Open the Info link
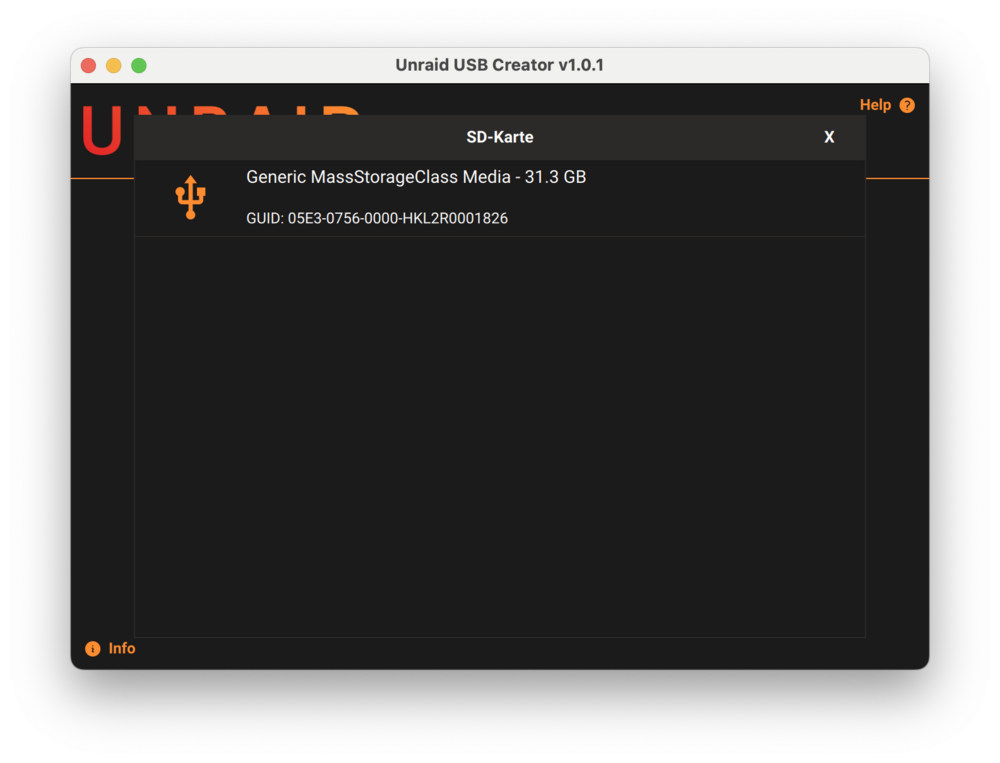Viewport: 1000px width, 763px height. click(x=122, y=648)
